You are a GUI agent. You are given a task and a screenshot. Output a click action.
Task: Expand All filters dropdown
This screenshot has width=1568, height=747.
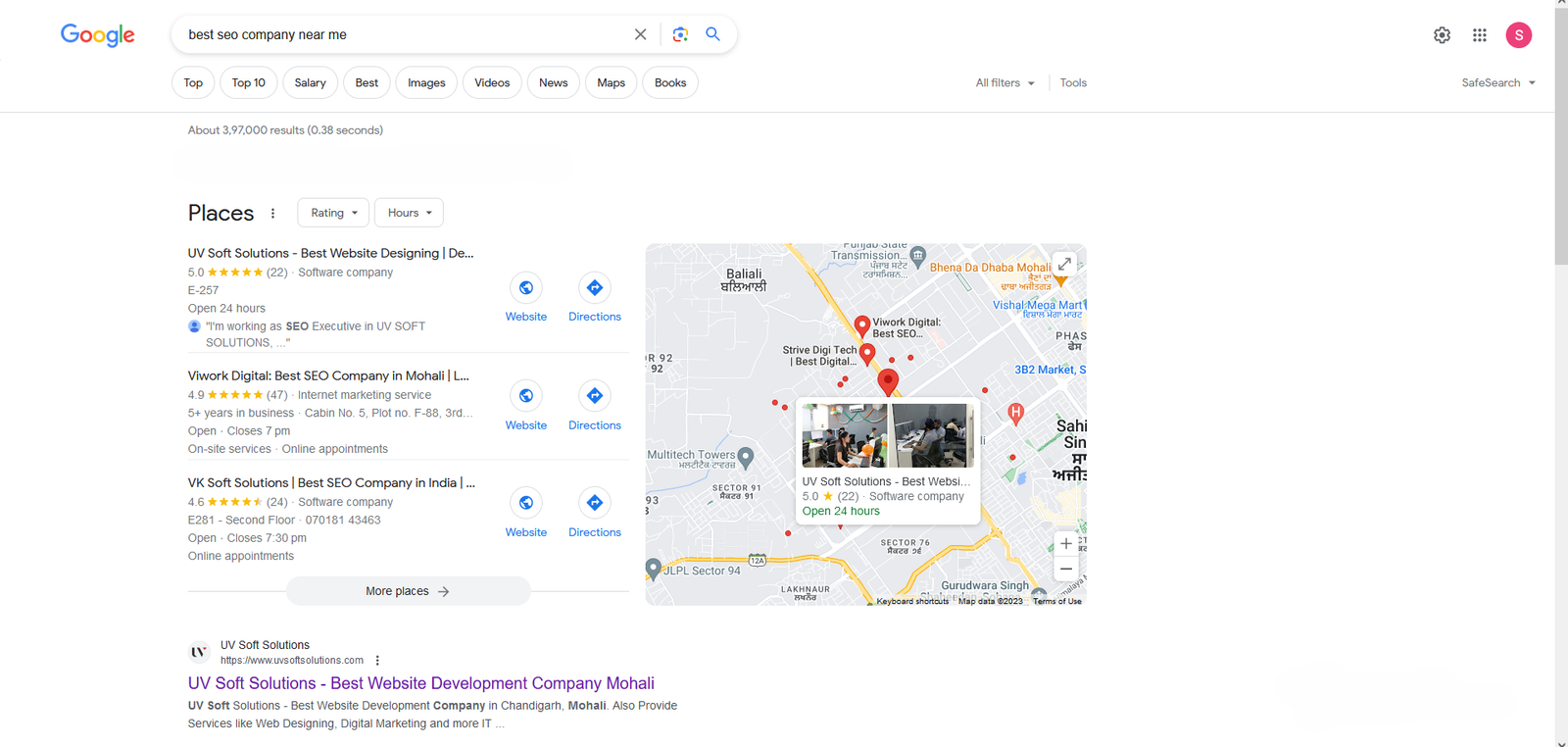point(1004,83)
